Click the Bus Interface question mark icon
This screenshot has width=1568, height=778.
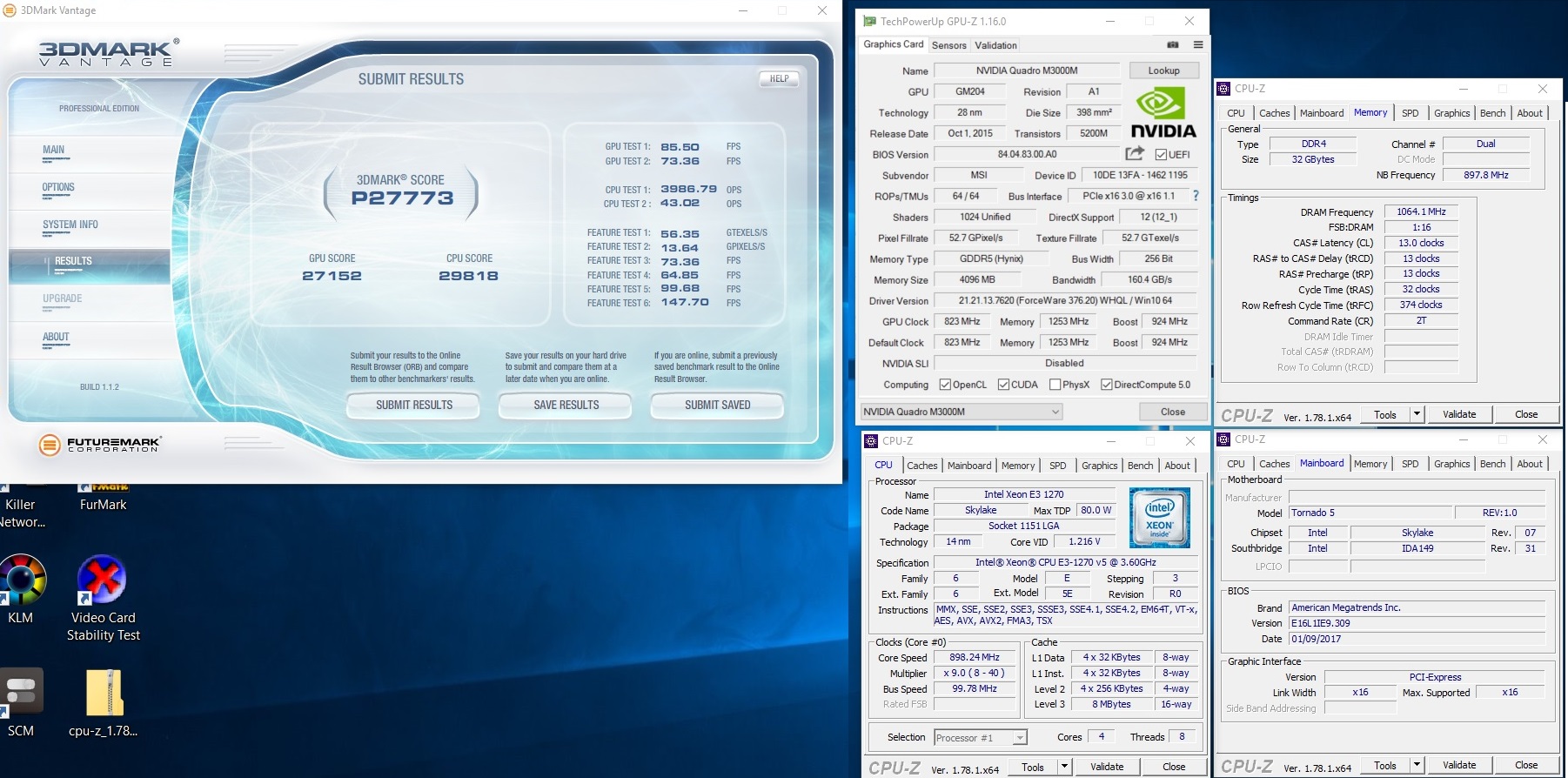1196,197
